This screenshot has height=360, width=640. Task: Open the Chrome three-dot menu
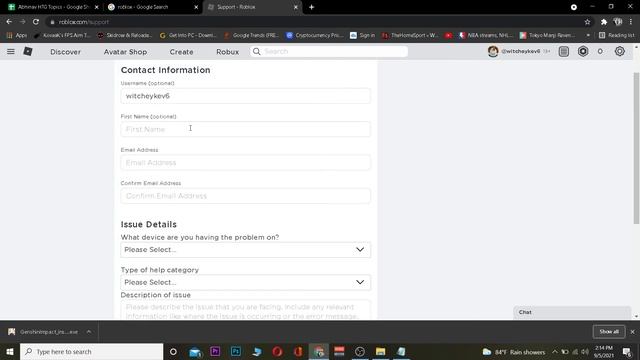[631, 22]
